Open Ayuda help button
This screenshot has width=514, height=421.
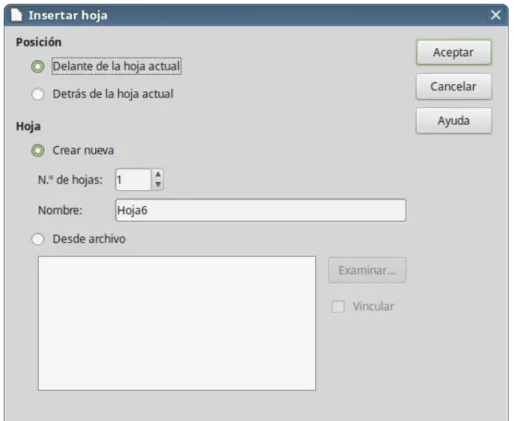tap(453, 121)
